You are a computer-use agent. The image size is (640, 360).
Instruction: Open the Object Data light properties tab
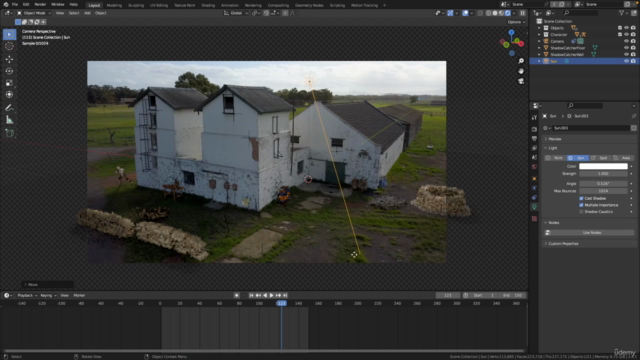534,207
